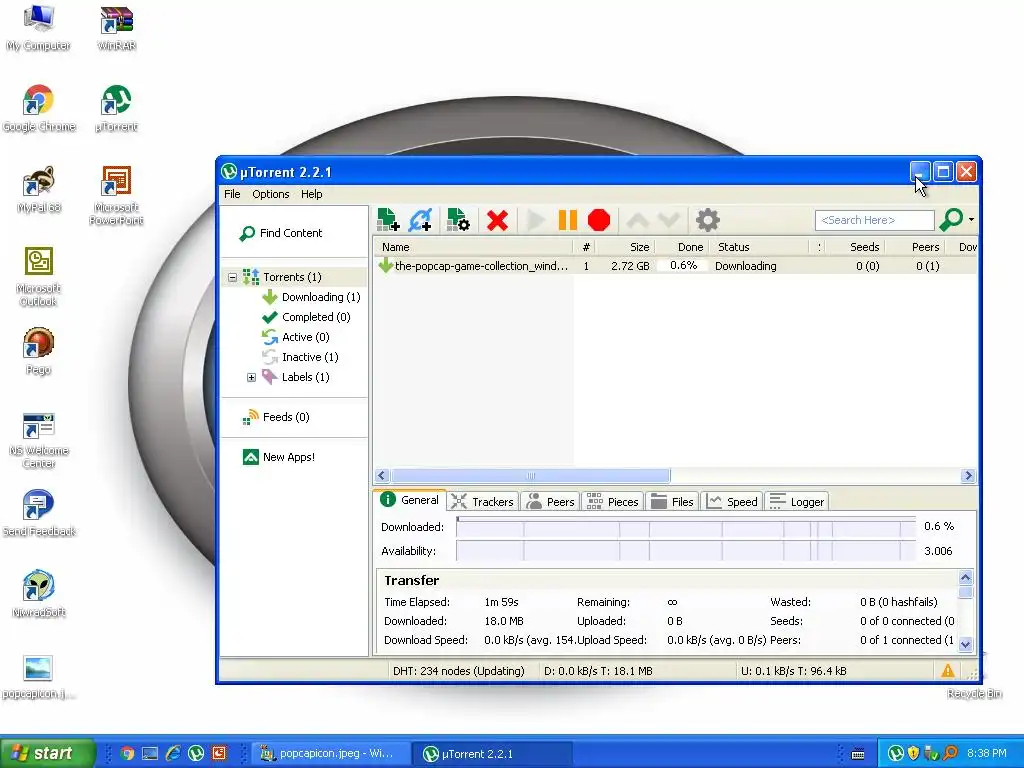1024x768 pixels.
Task: Click the list scroll left arrow
Action: tap(383, 475)
